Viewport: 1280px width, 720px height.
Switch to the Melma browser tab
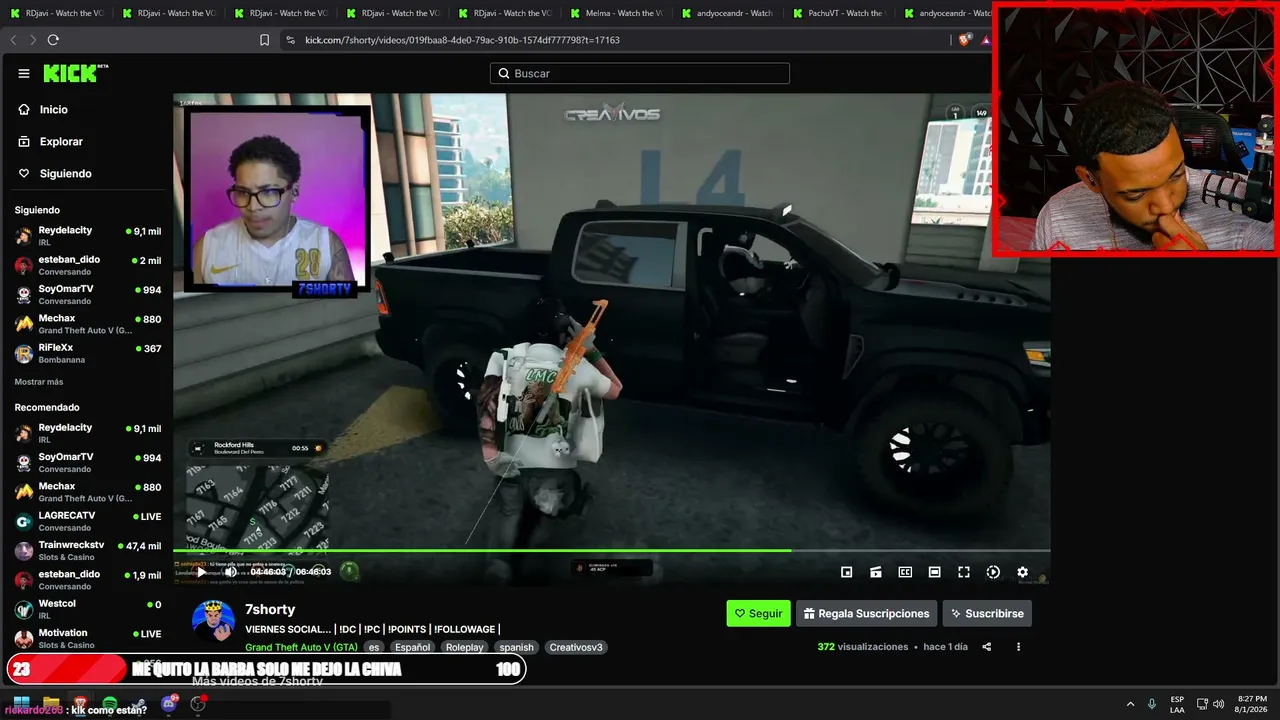[x=616, y=13]
